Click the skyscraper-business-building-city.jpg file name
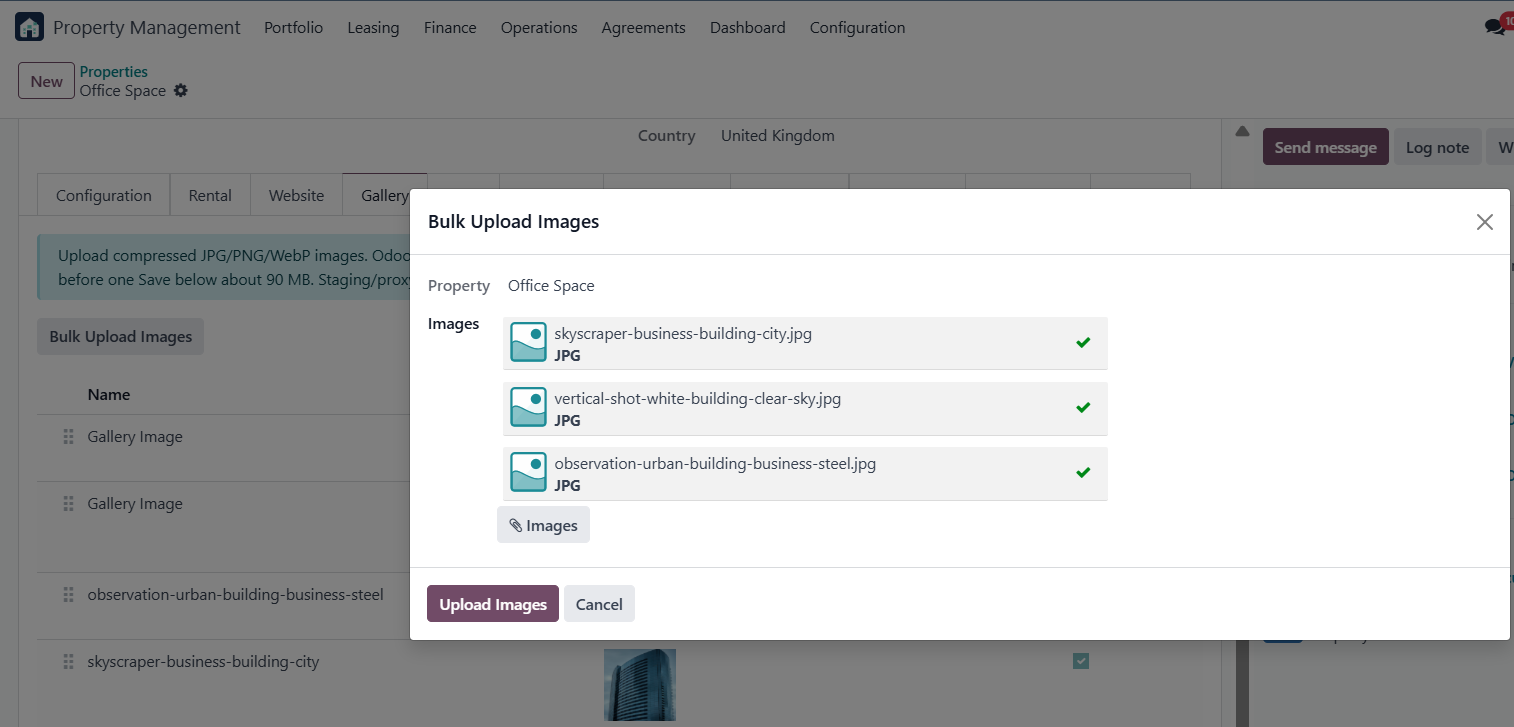Screen dimensions: 1514x727 click(683, 333)
